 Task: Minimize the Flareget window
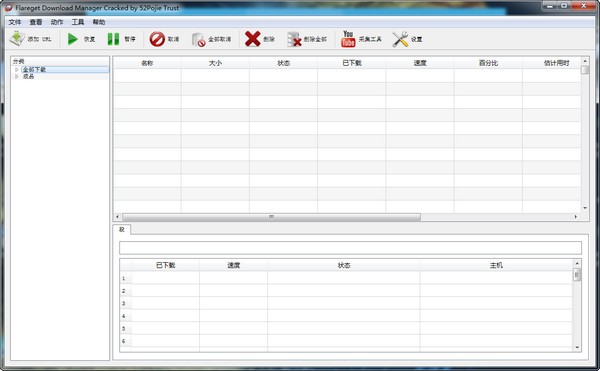pos(550,6)
